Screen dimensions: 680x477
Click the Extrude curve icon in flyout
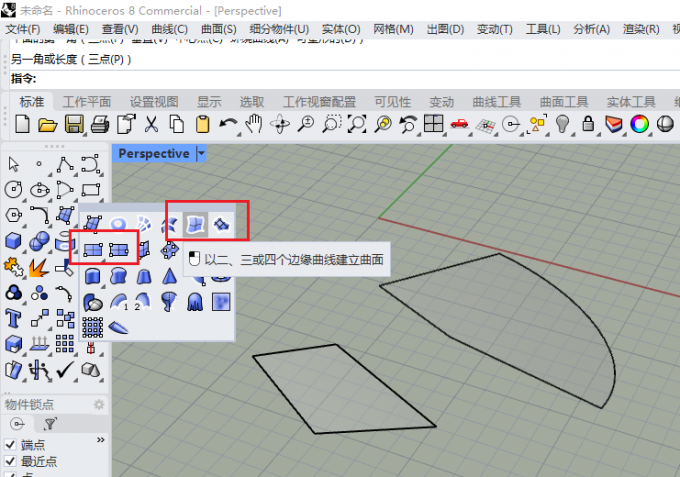pos(93,276)
